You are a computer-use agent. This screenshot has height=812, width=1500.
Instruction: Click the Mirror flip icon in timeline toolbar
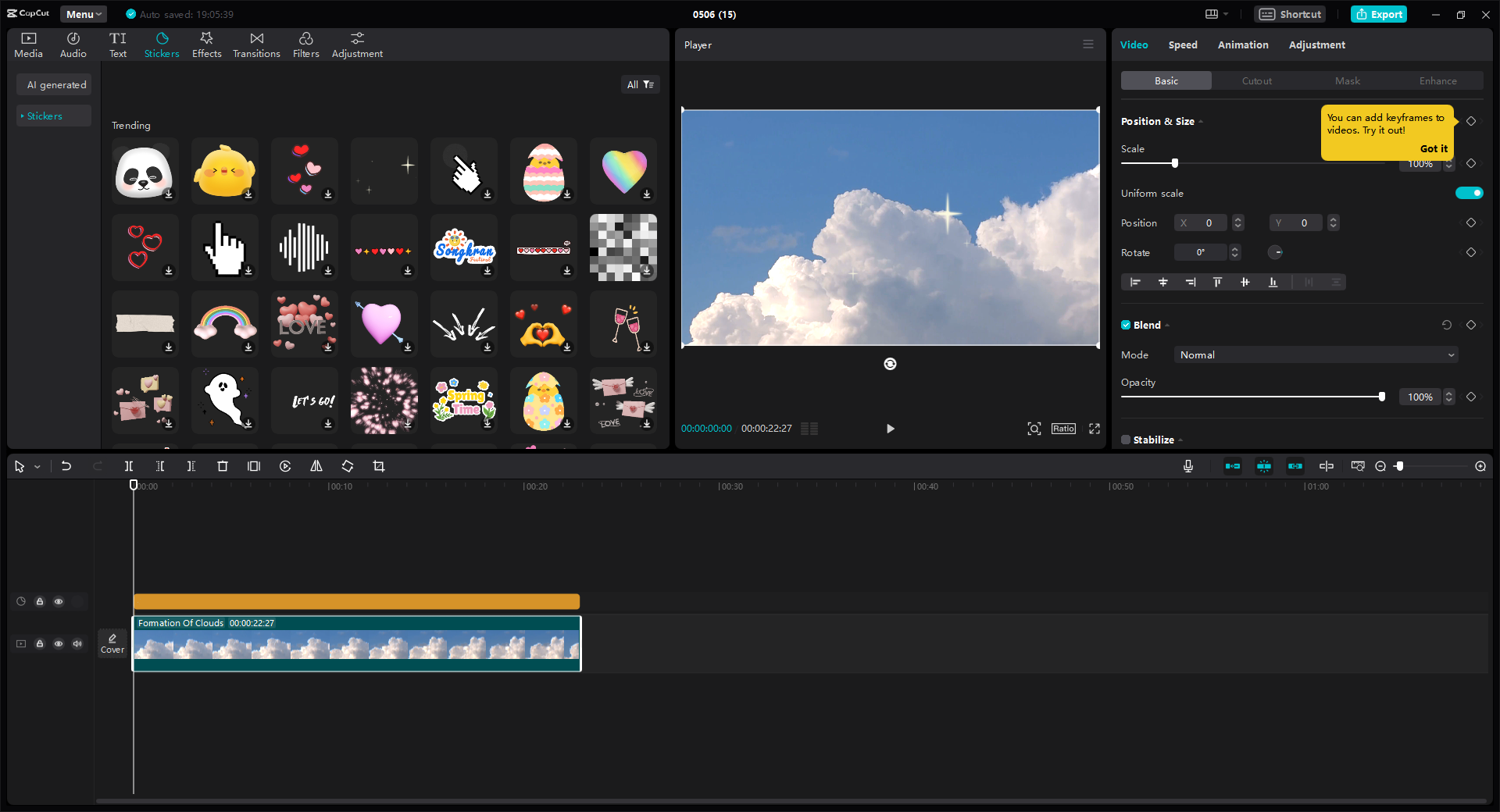click(x=316, y=466)
